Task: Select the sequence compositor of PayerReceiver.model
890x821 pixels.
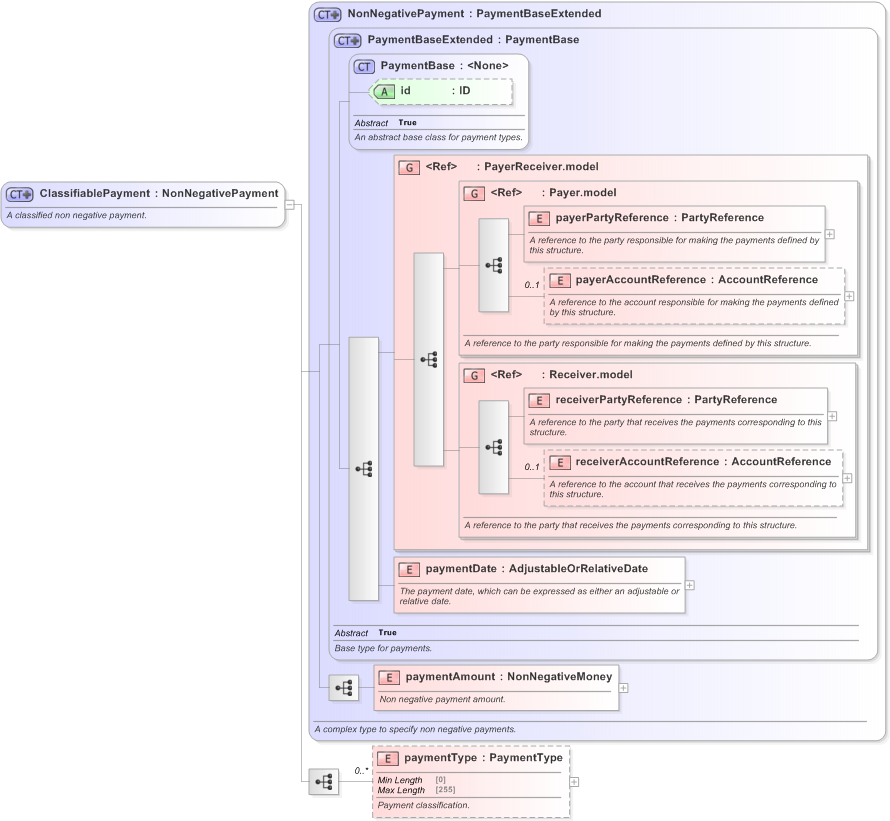Action: point(429,359)
